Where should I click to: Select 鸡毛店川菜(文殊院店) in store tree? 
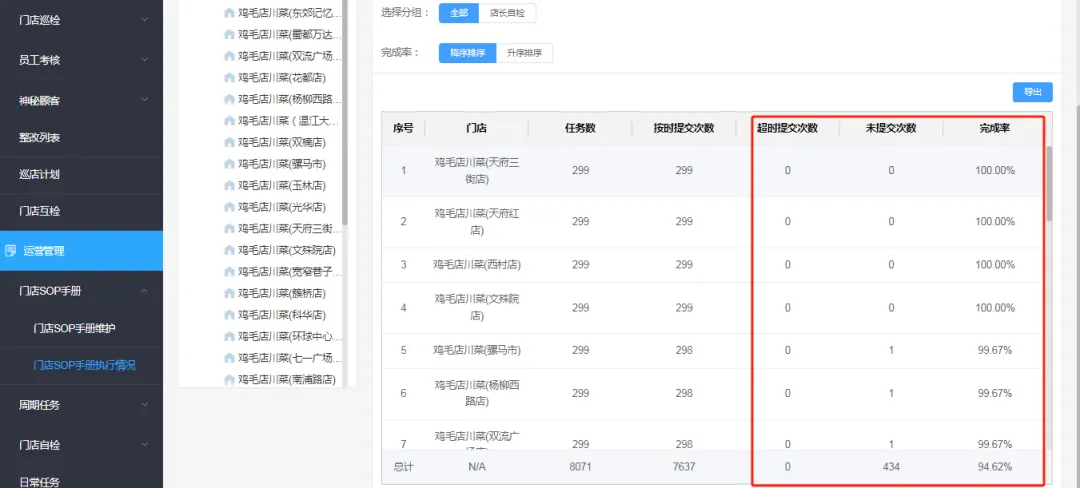tap(286, 250)
